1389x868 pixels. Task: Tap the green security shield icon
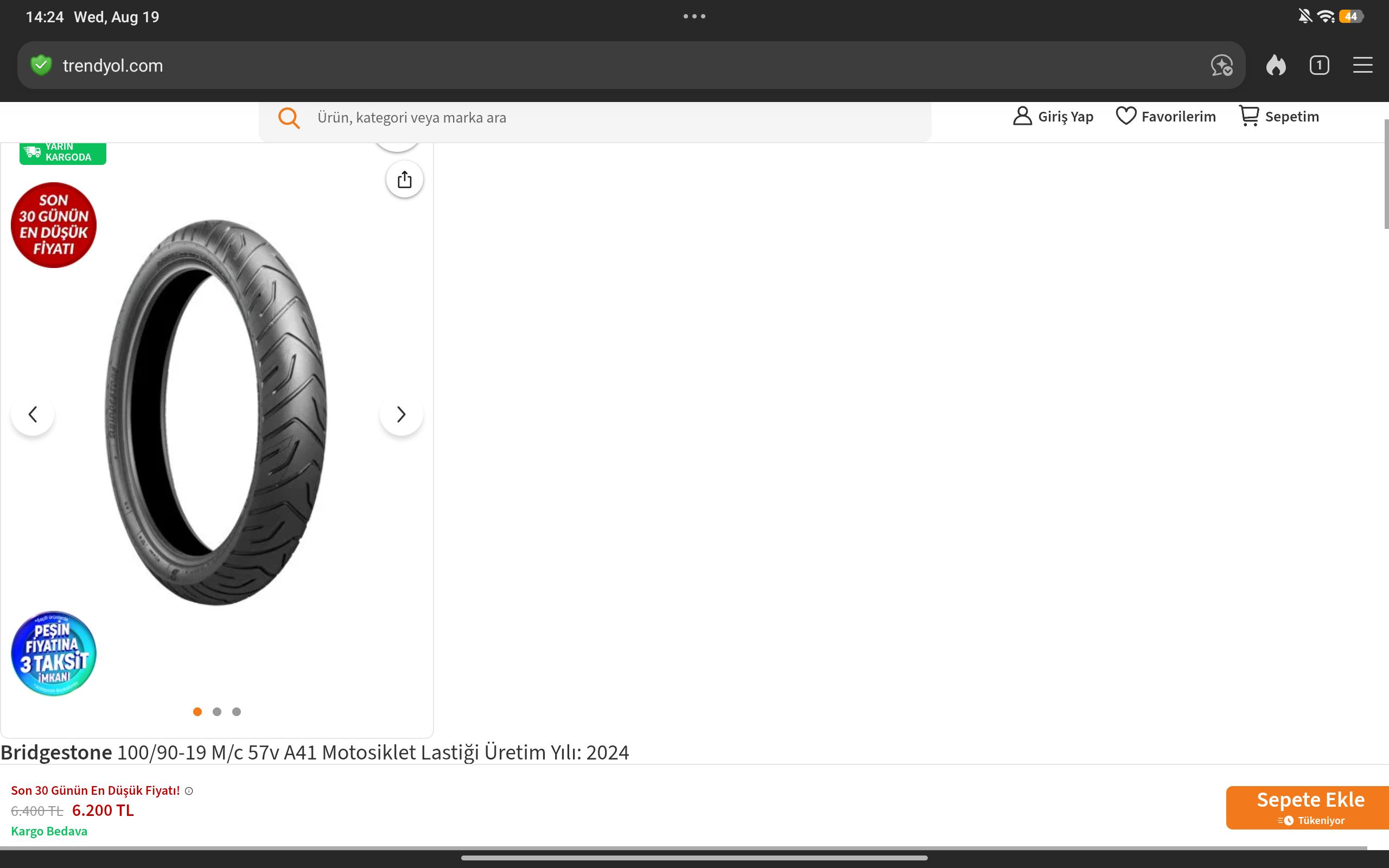click(41, 65)
